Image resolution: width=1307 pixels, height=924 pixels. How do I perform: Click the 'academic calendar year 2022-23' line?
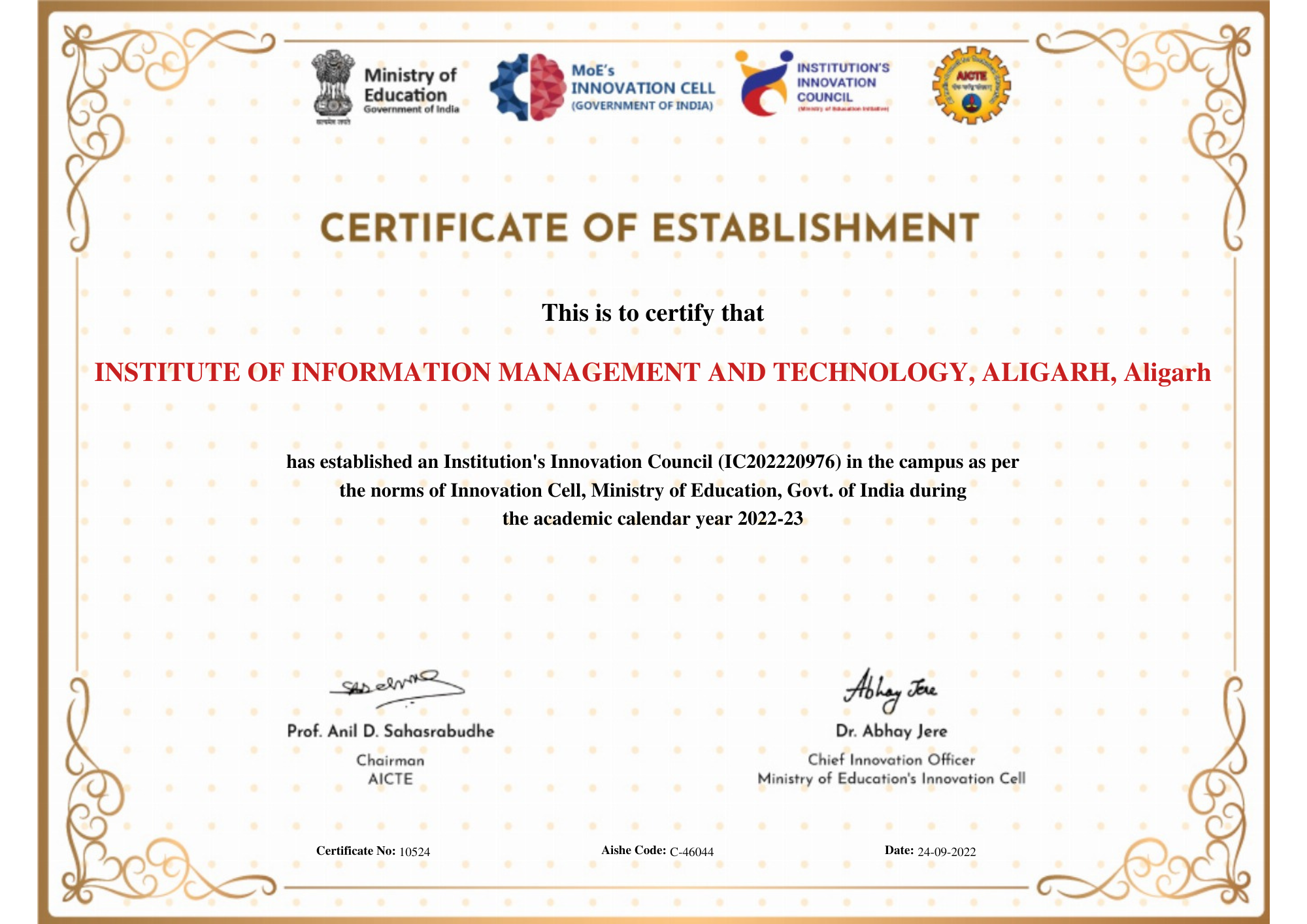[653, 519]
